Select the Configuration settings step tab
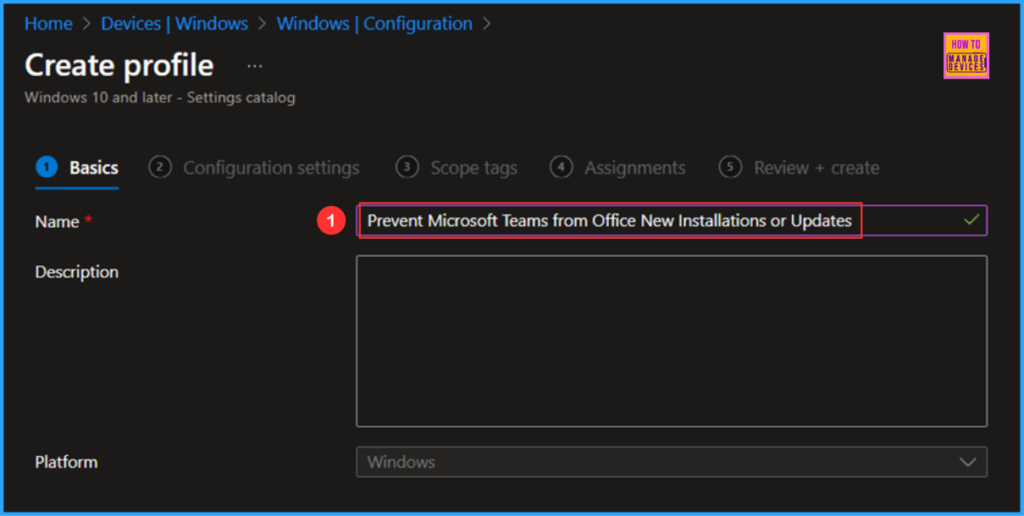Viewport: 1024px width, 516px height. (x=254, y=168)
